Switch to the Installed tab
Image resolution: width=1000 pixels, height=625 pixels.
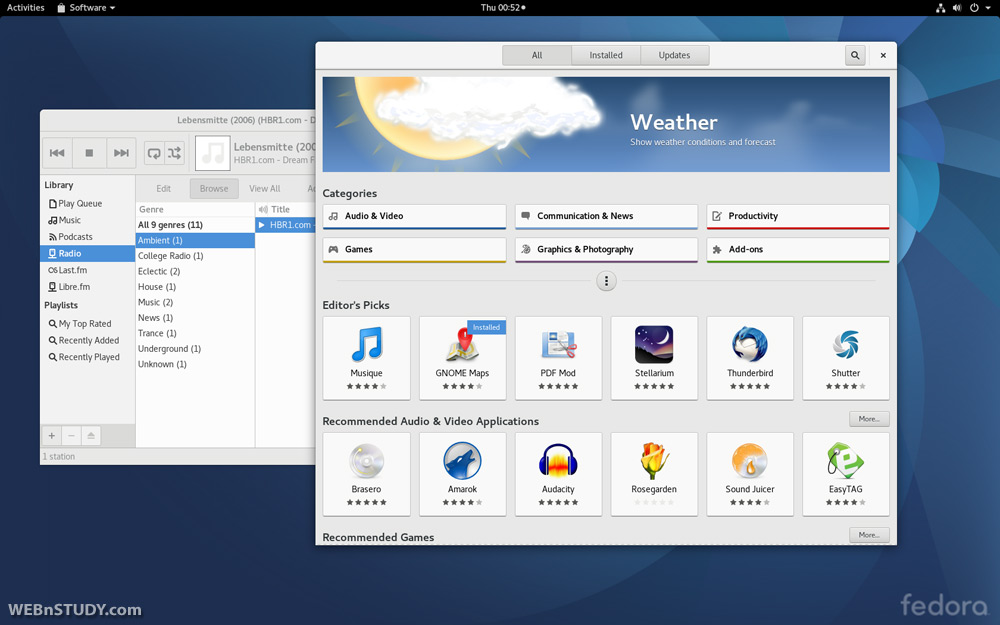click(x=606, y=55)
